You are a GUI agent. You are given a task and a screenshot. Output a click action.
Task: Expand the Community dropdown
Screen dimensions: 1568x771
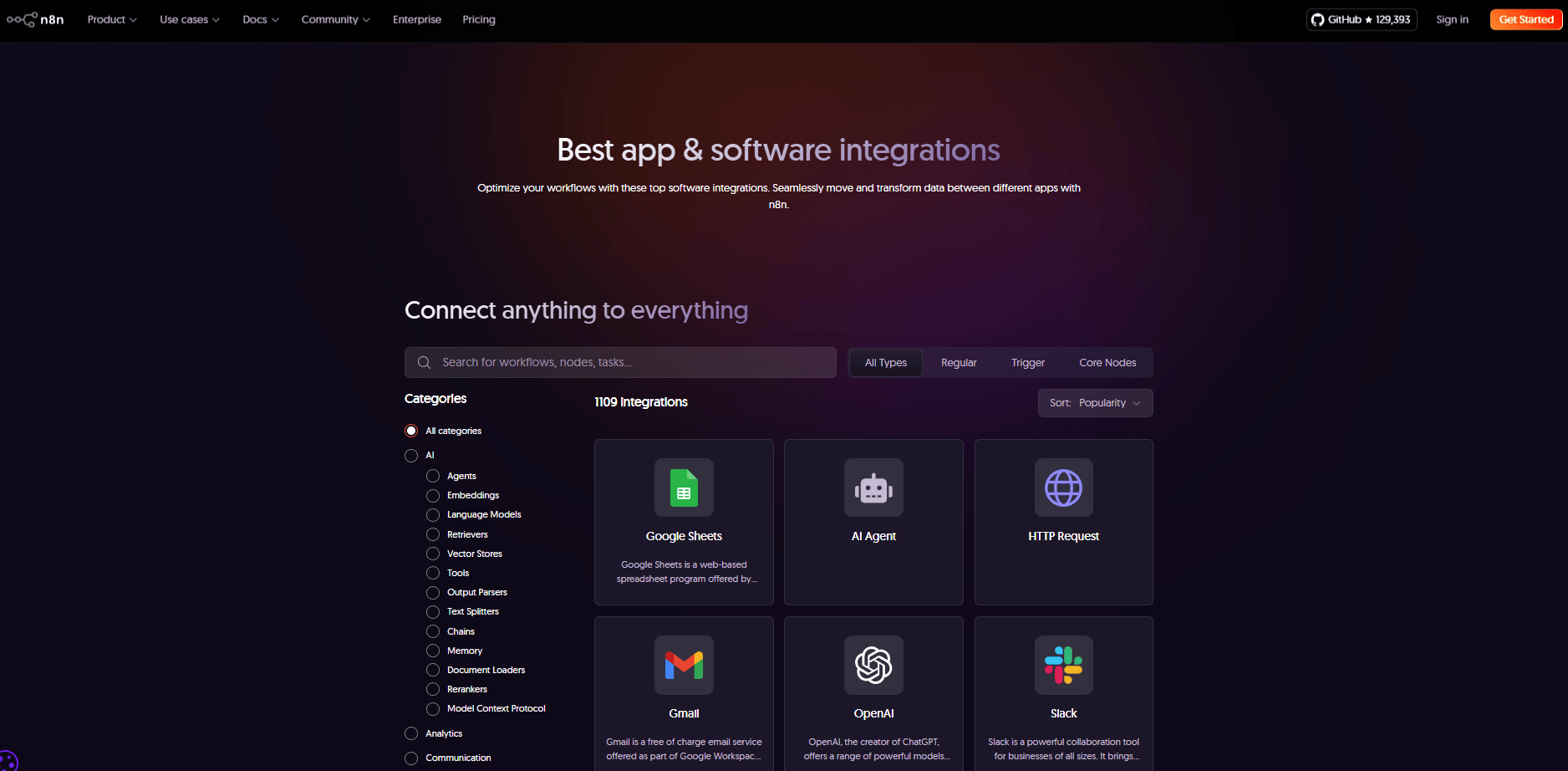pyautogui.click(x=335, y=19)
